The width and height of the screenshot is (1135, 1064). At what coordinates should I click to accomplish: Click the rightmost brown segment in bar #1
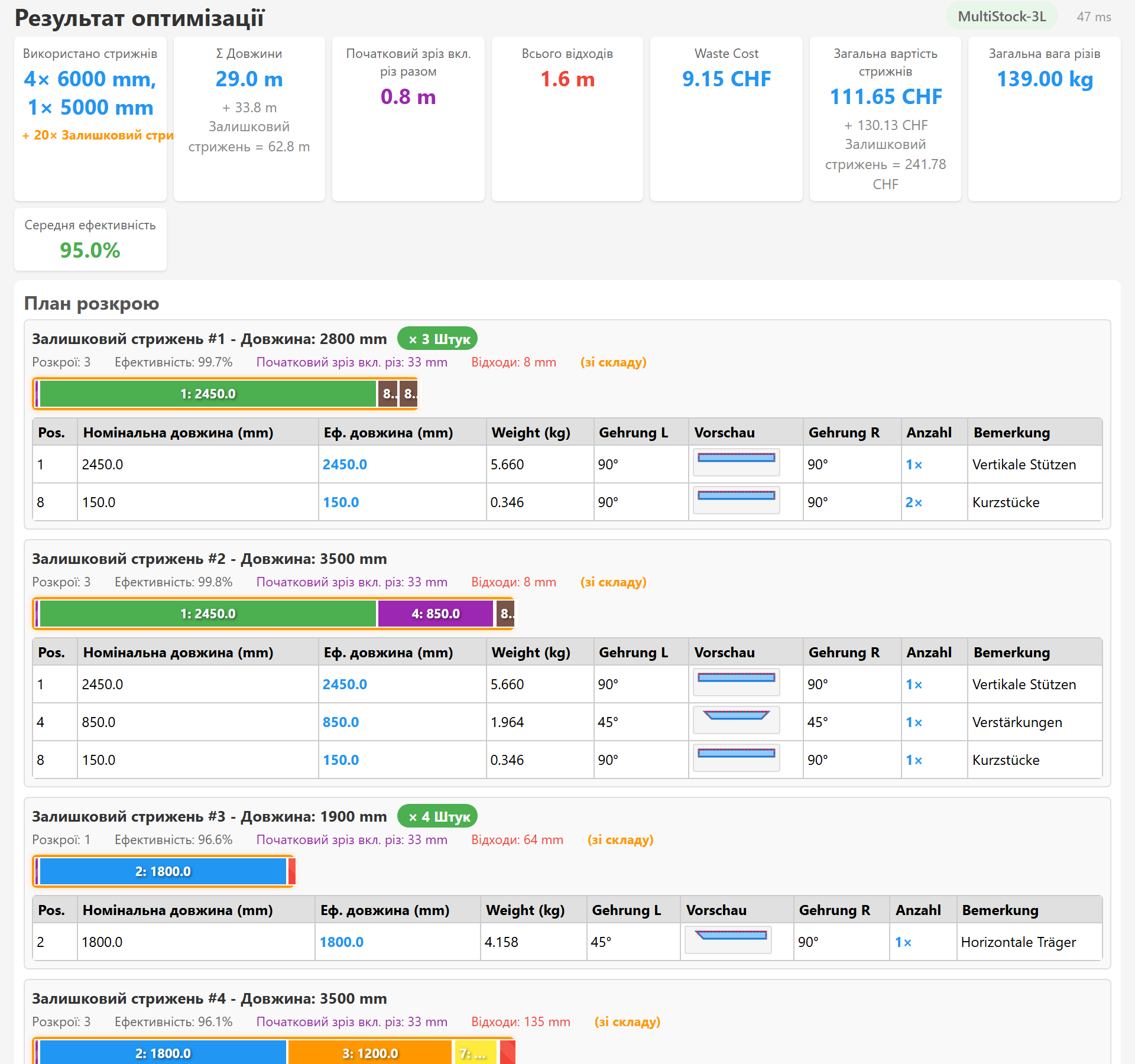tap(409, 394)
